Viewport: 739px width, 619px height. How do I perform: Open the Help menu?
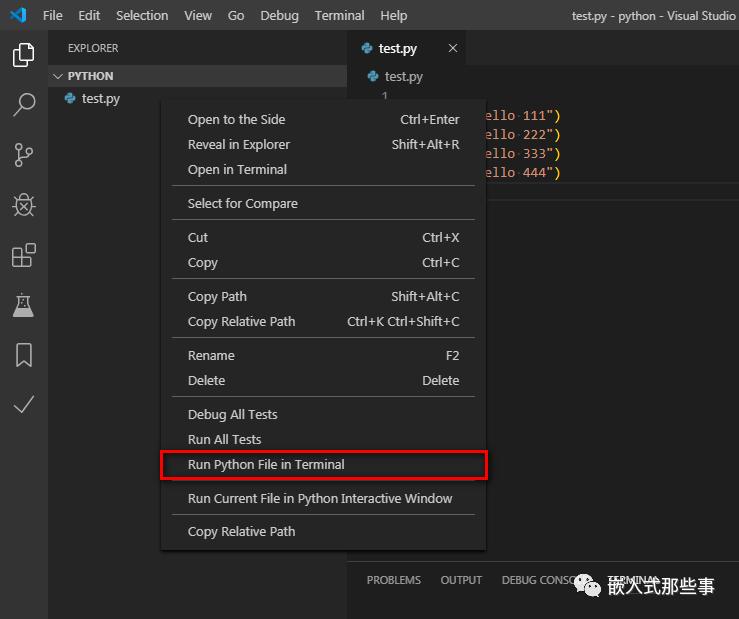(x=394, y=16)
